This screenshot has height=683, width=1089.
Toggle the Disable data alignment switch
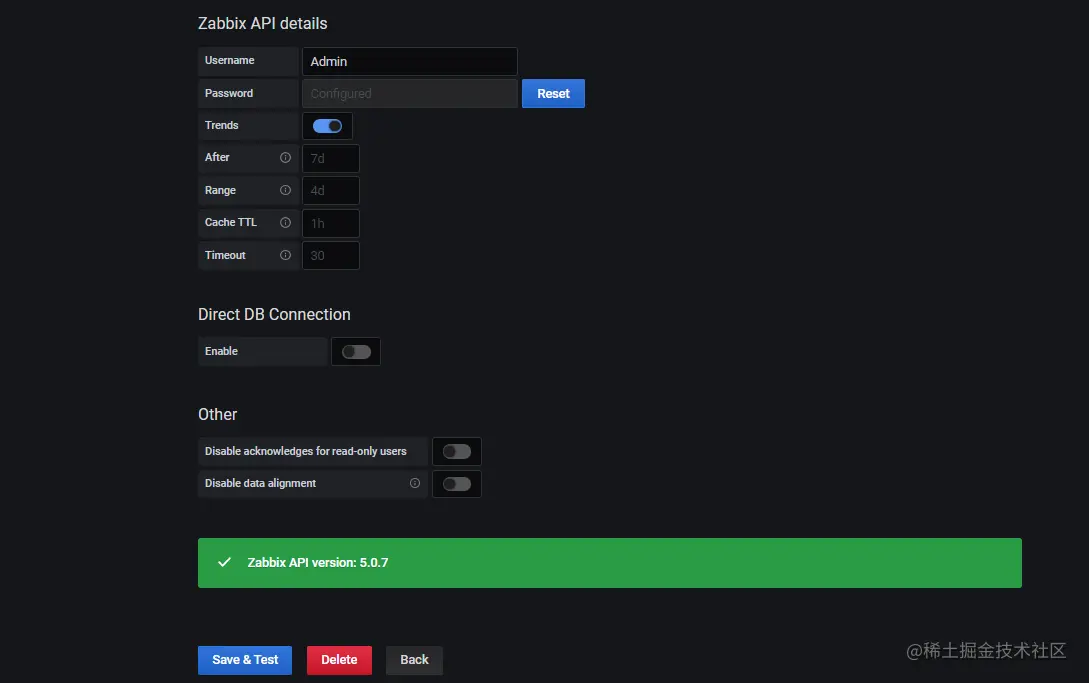tap(456, 484)
